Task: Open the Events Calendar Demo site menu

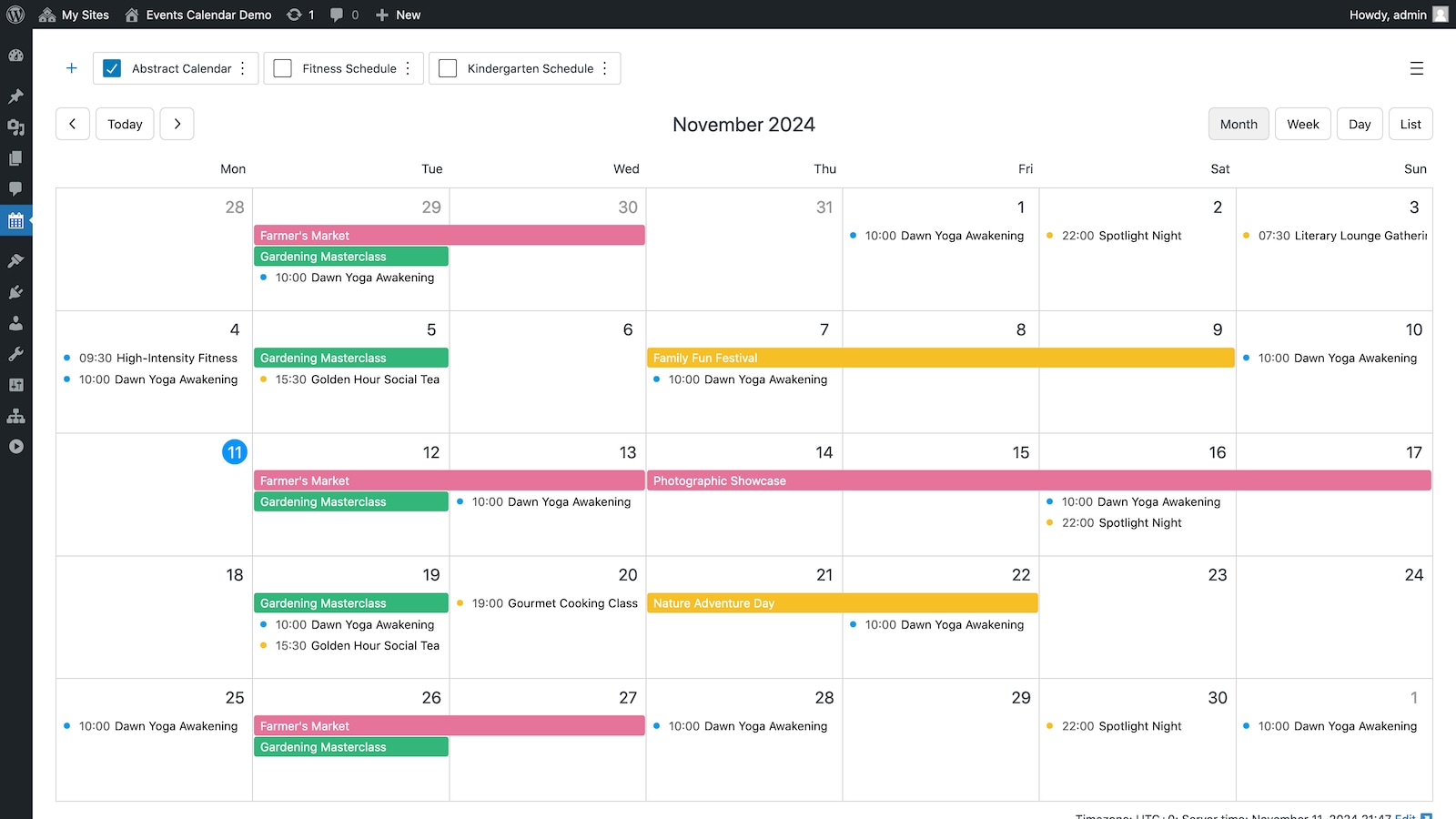Action: click(198, 15)
